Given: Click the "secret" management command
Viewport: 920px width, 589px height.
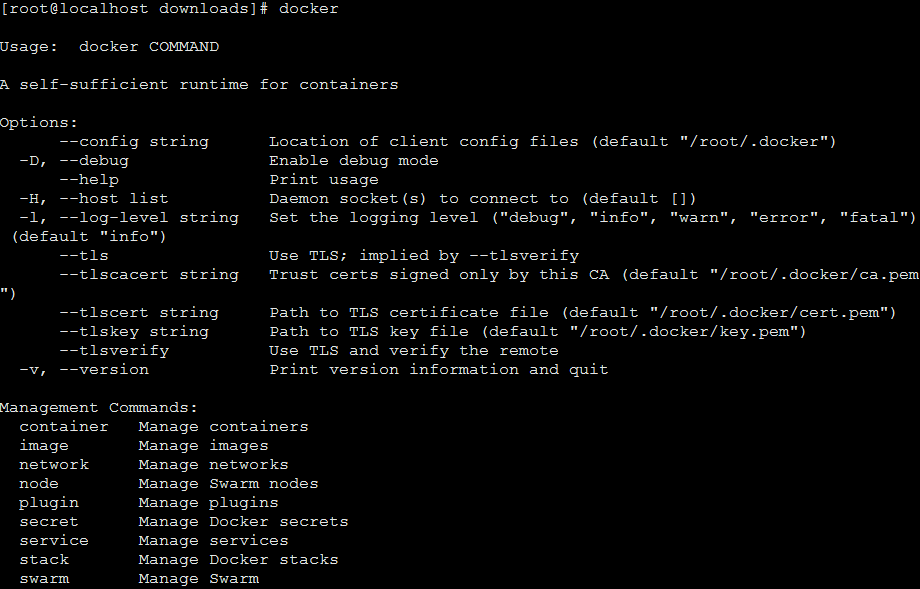Looking at the screenshot, I should click(49, 522).
